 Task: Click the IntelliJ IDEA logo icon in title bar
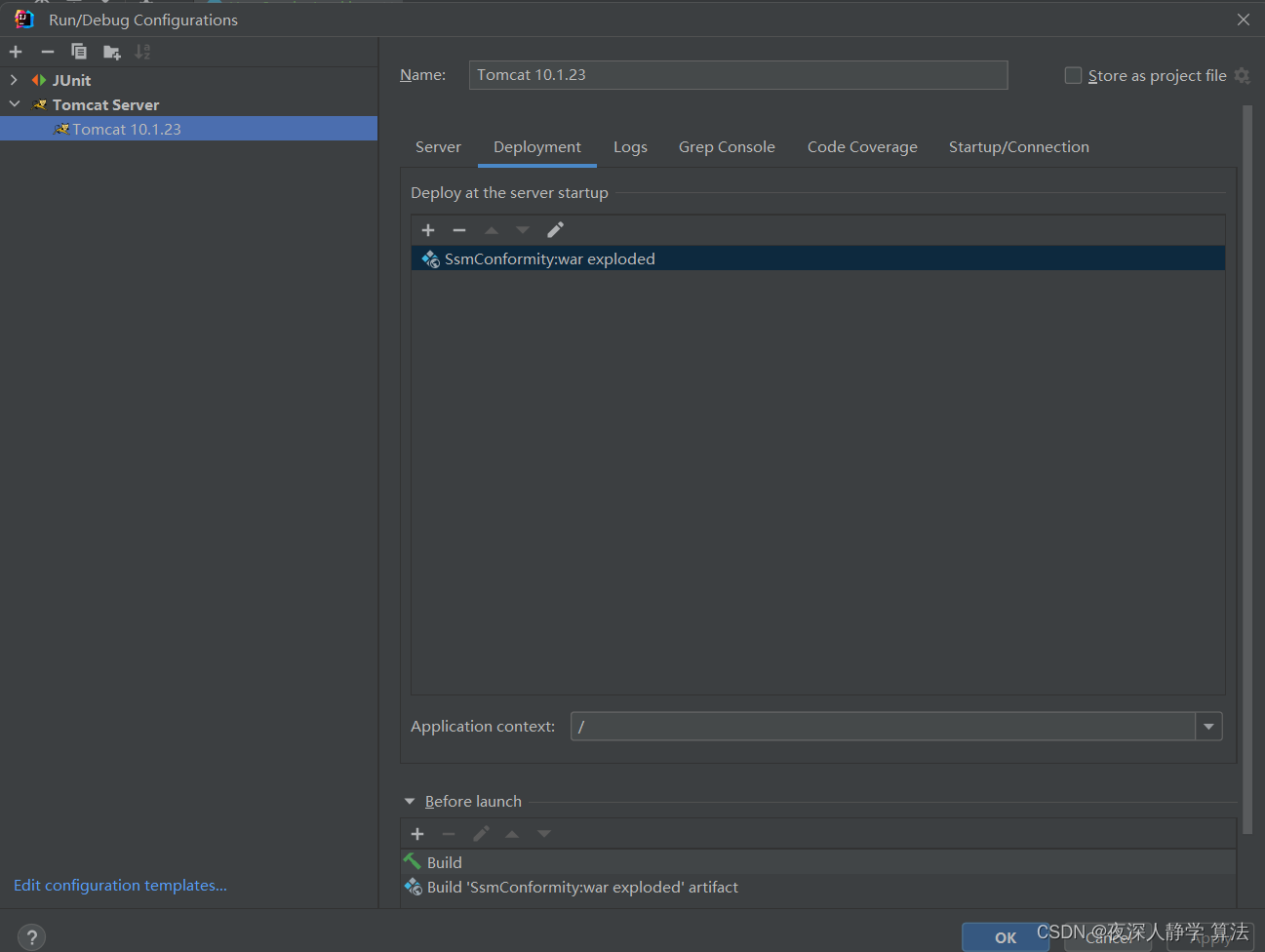pyautogui.click(x=24, y=20)
